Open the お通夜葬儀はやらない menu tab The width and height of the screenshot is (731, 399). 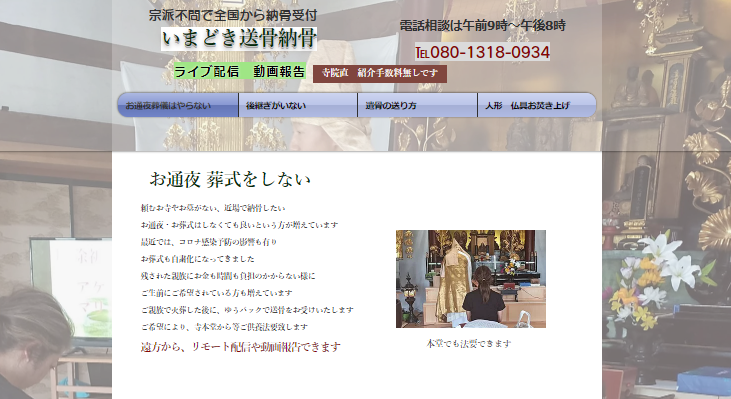tap(178, 105)
